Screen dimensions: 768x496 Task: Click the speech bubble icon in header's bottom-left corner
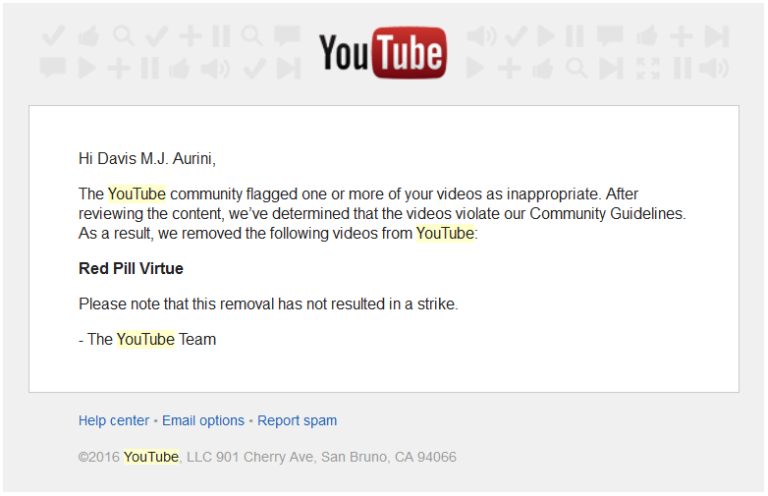[x=52, y=68]
